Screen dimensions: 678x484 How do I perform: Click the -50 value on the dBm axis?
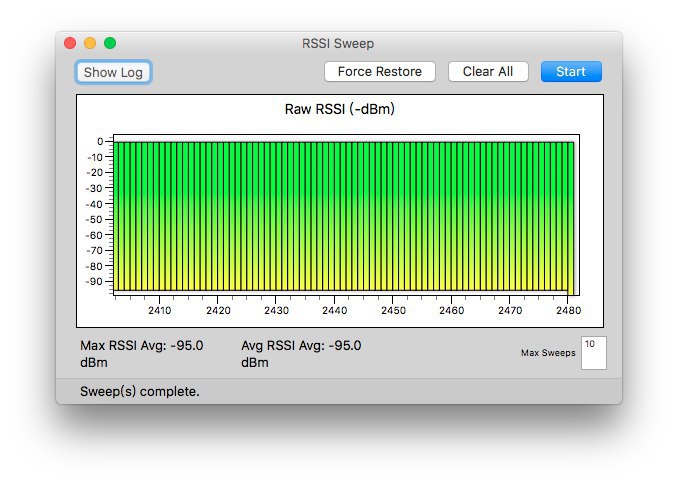click(x=94, y=220)
